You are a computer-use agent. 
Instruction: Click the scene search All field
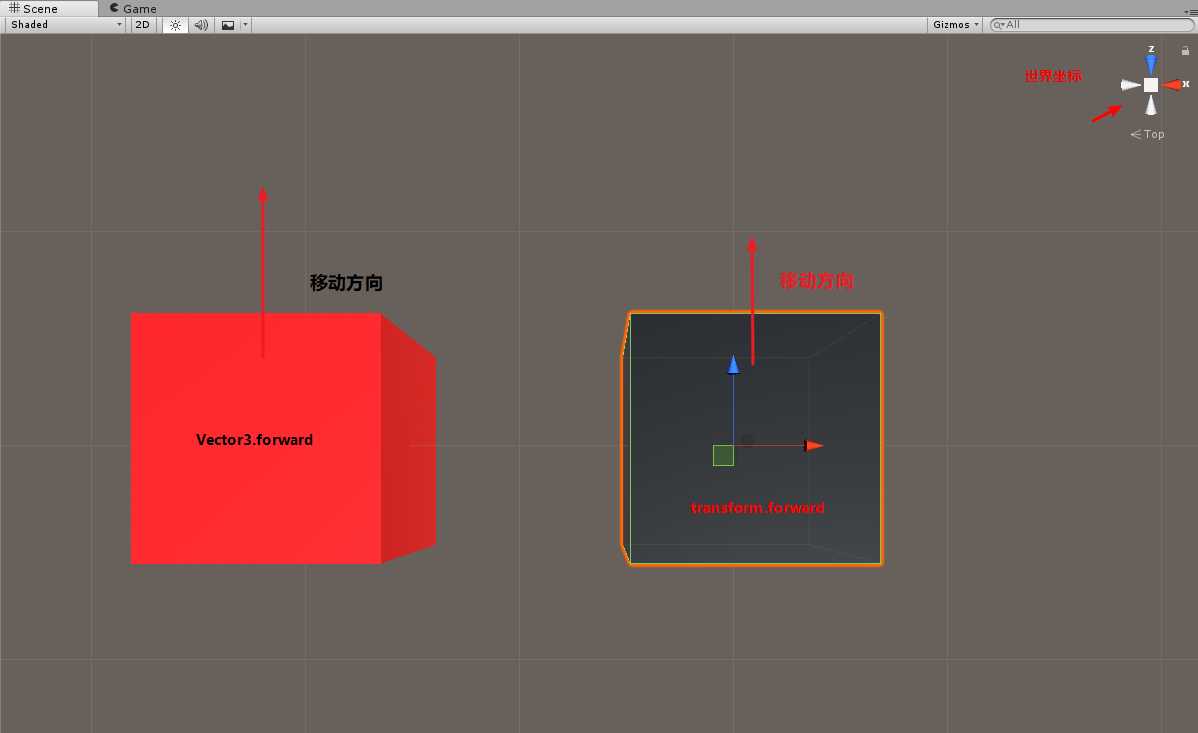(1092, 24)
